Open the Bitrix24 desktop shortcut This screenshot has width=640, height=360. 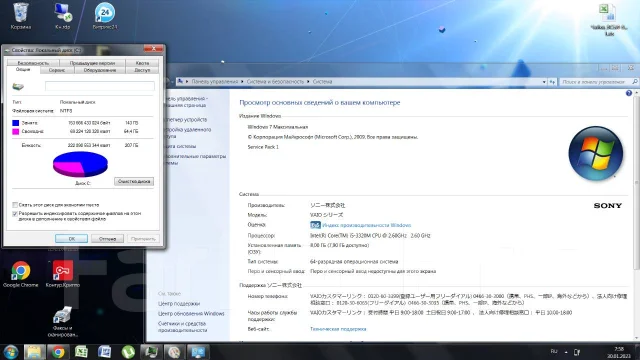pyautogui.click(x=105, y=16)
